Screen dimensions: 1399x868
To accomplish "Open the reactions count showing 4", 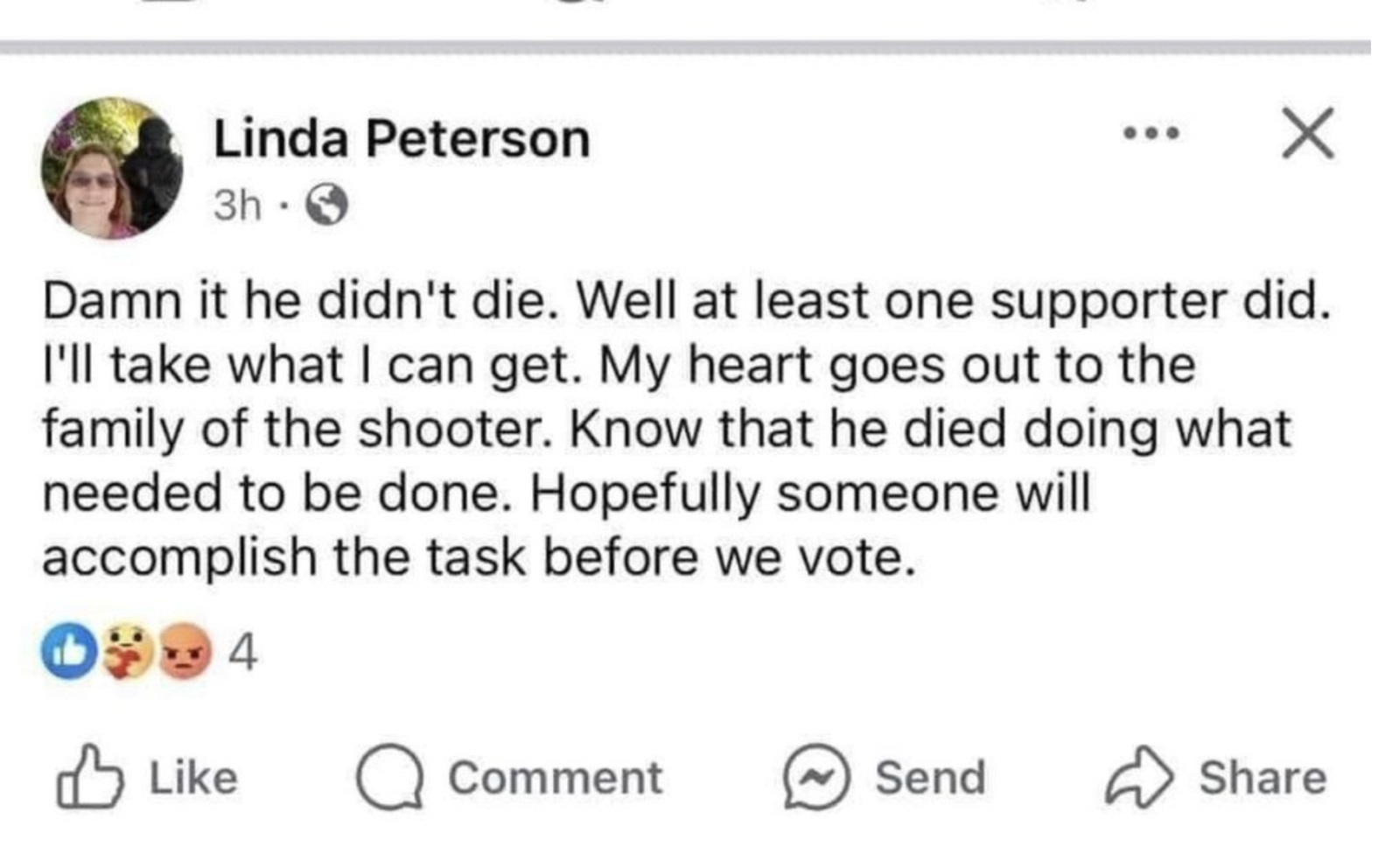I will [x=242, y=652].
